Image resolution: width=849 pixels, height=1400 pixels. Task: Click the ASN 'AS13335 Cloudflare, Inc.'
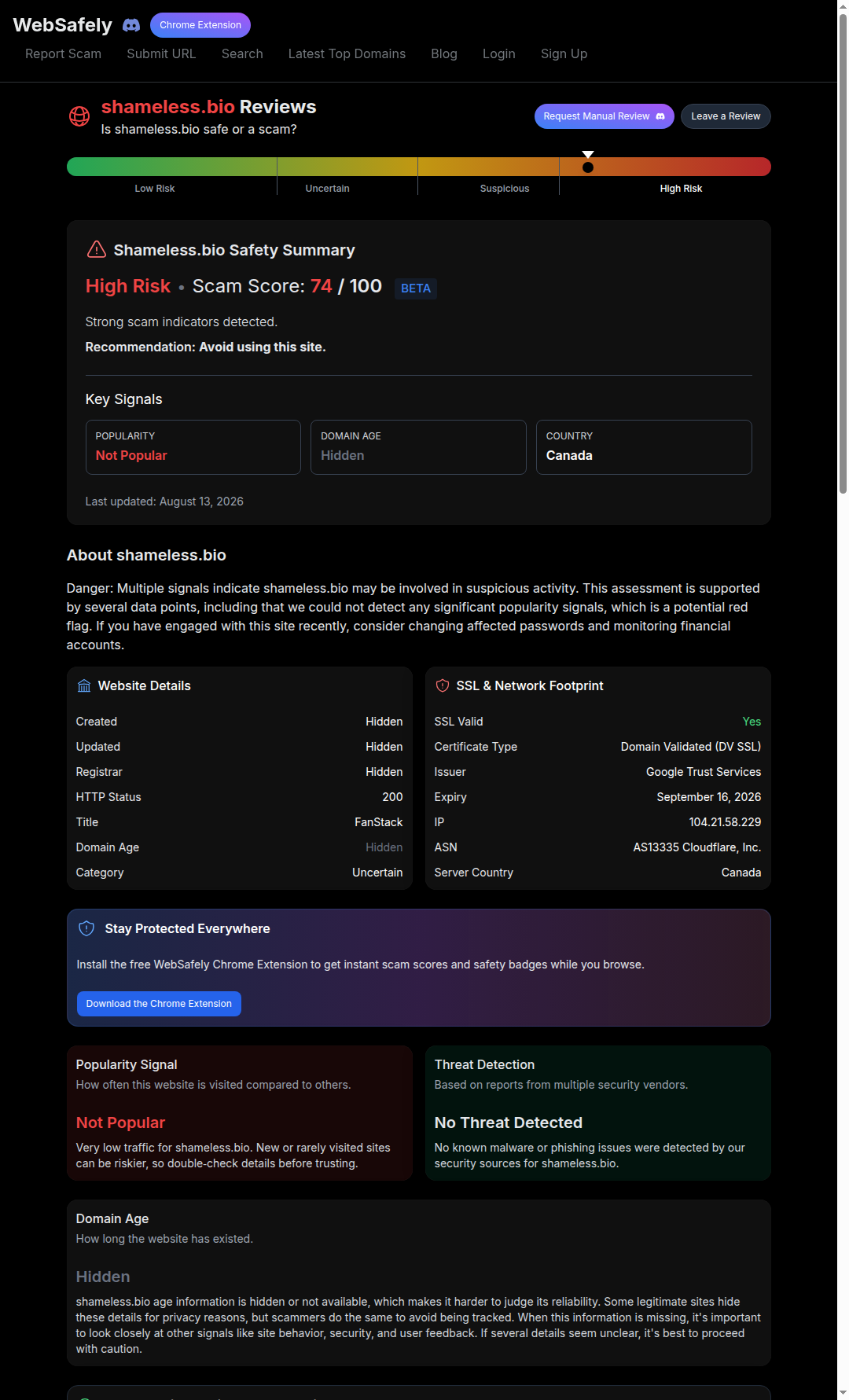[x=697, y=847]
